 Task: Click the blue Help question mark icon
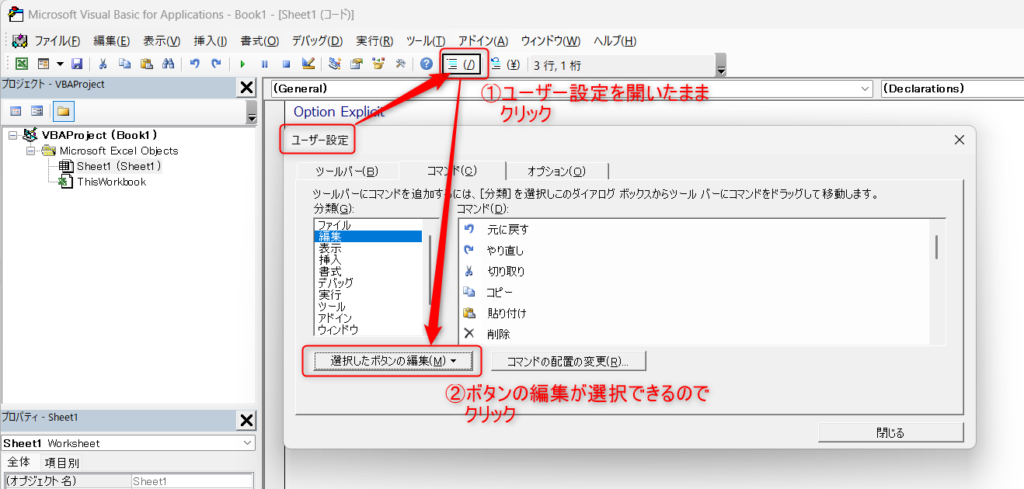point(426,64)
